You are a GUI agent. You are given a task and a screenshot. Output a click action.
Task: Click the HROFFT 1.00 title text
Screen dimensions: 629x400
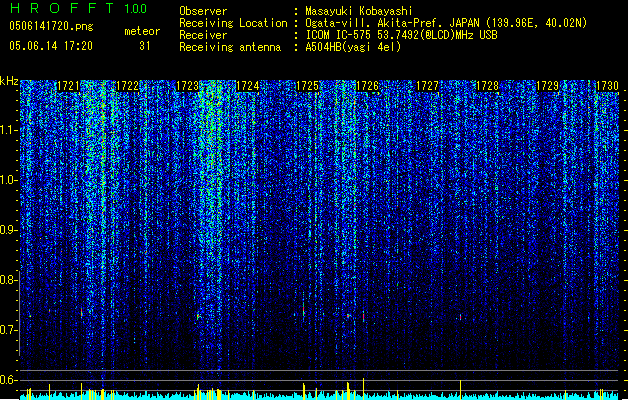pos(79,8)
